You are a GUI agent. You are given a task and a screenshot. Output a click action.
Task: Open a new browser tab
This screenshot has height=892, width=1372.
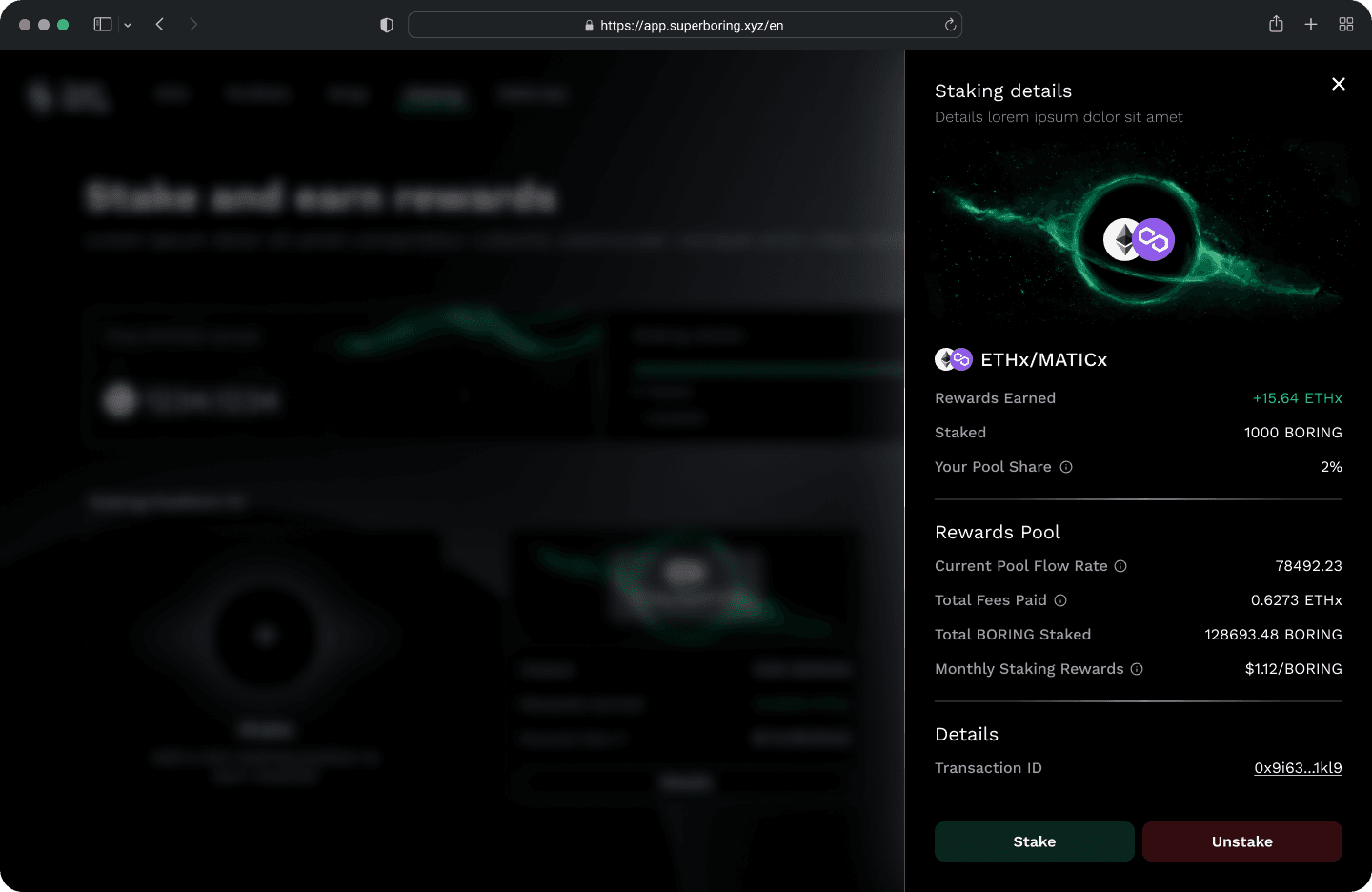pyautogui.click(x=1311, y=25)
